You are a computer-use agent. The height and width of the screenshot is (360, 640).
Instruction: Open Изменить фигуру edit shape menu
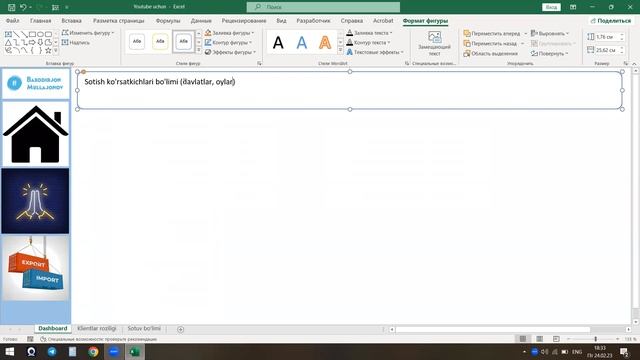click(88, 33)
